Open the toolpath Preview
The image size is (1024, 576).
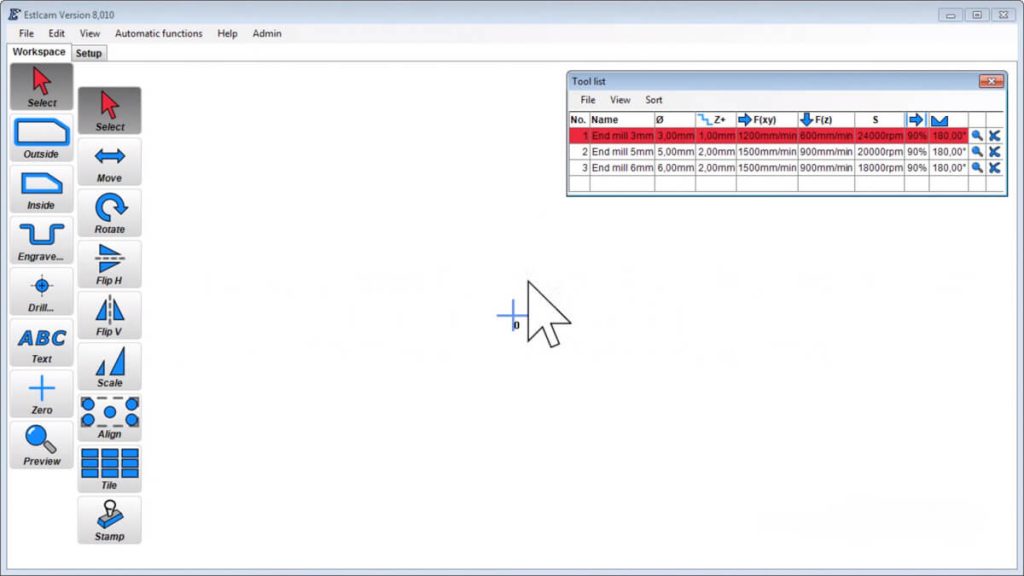[41, 445]
